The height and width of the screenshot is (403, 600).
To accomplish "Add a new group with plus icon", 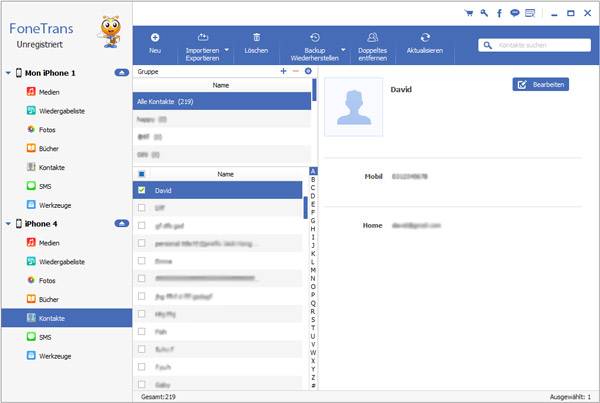I will coord(283,72).
